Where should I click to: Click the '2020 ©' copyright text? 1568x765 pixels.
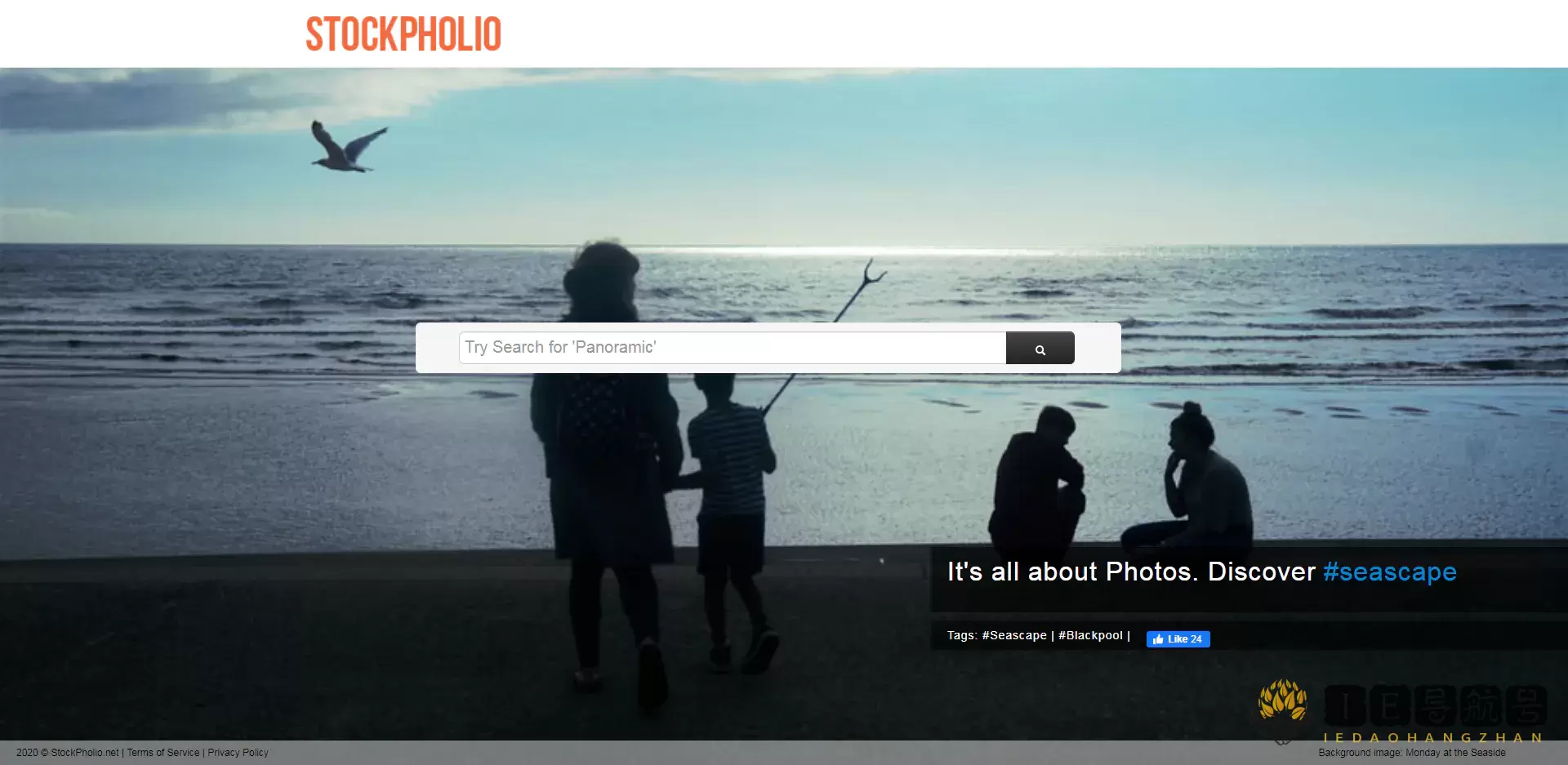tap(32, 753)
